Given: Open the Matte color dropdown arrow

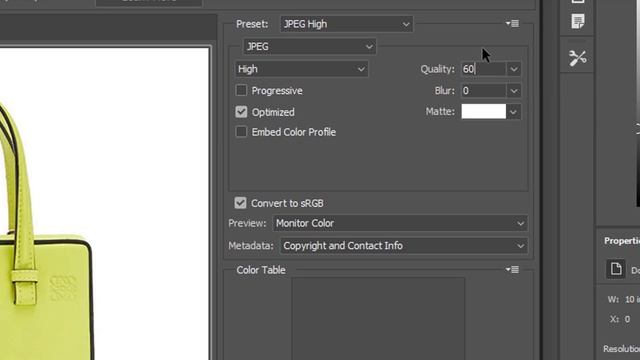Looking at the screenshot, I should pyautogui.click(x=513, y=111).
